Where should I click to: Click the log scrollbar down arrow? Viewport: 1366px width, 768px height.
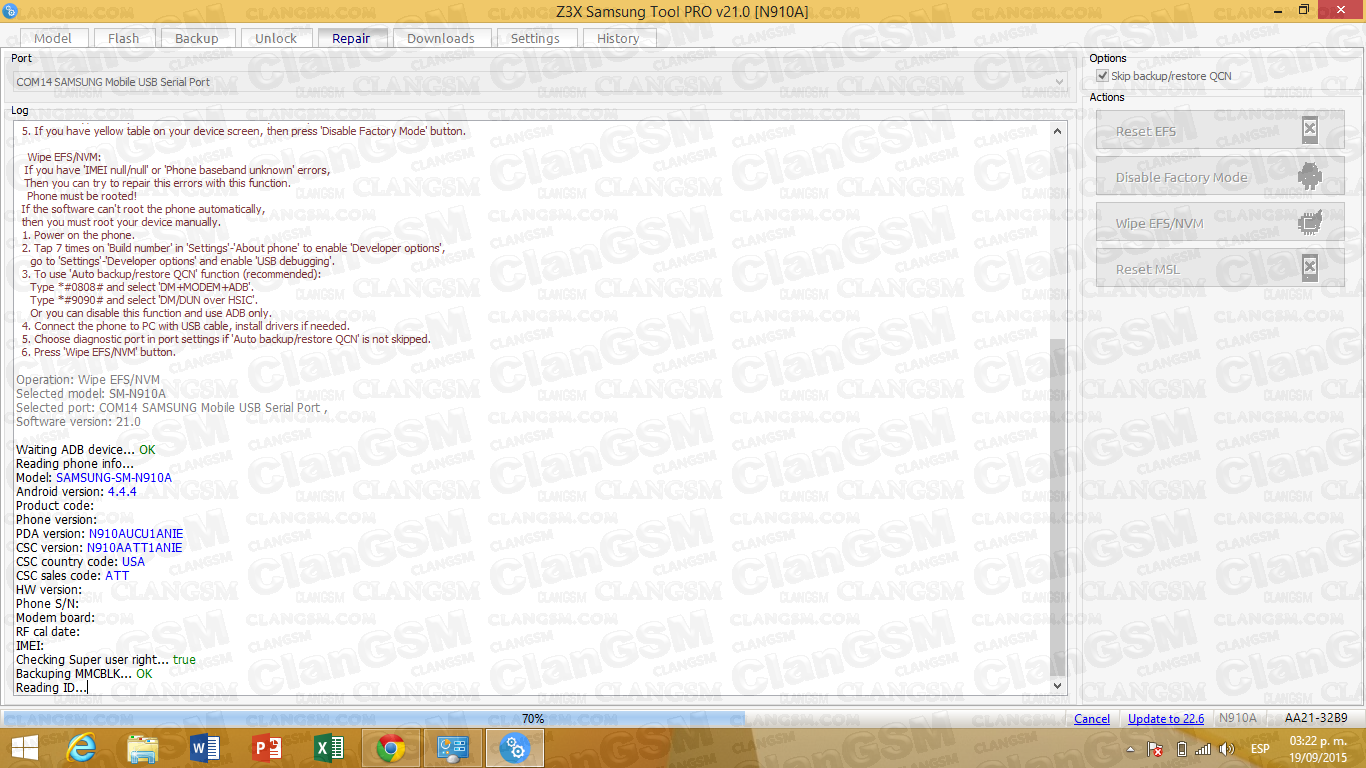click(x=1057, y=687)
